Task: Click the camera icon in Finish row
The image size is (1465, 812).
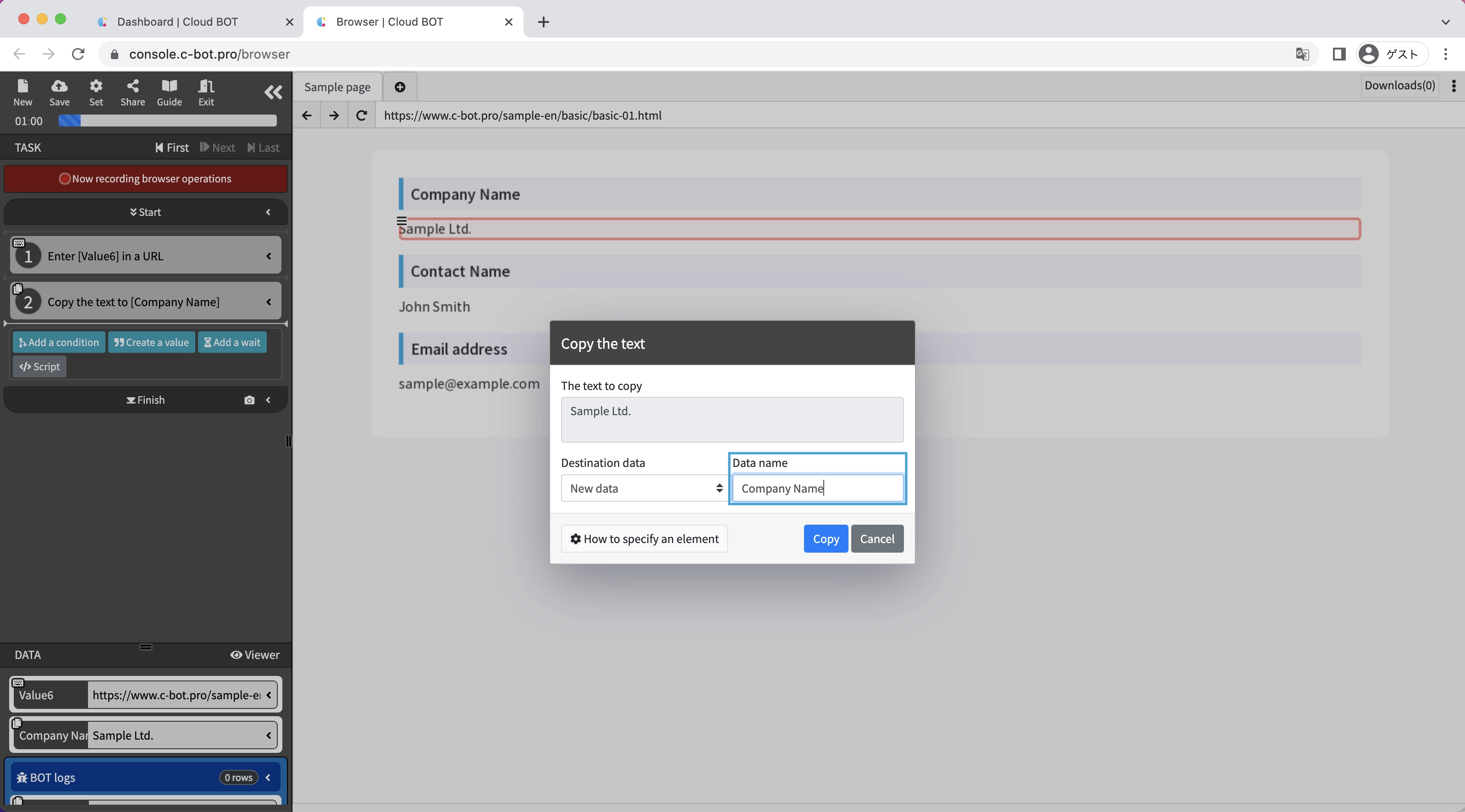Action: pyautogui.click(x=249, y=401)
